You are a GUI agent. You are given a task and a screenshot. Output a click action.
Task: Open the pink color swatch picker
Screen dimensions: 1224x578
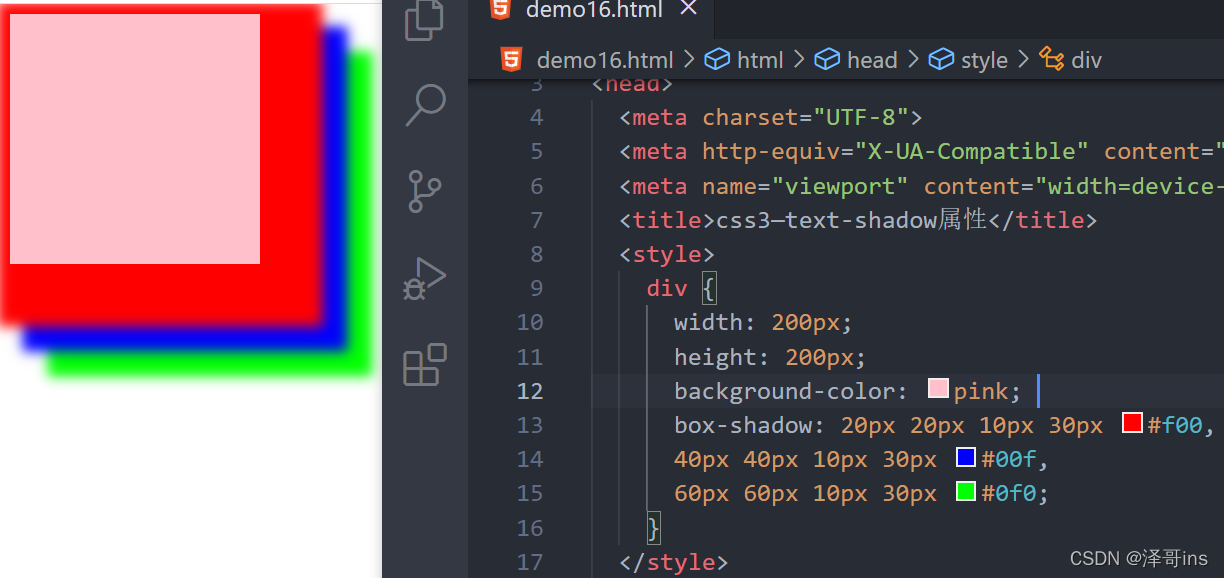click(938, 389)
